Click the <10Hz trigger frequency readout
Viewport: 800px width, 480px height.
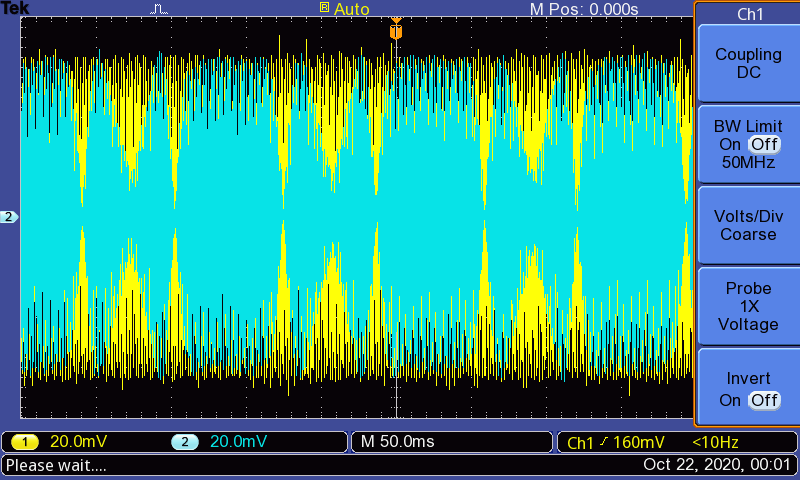[x=715, y=442]
